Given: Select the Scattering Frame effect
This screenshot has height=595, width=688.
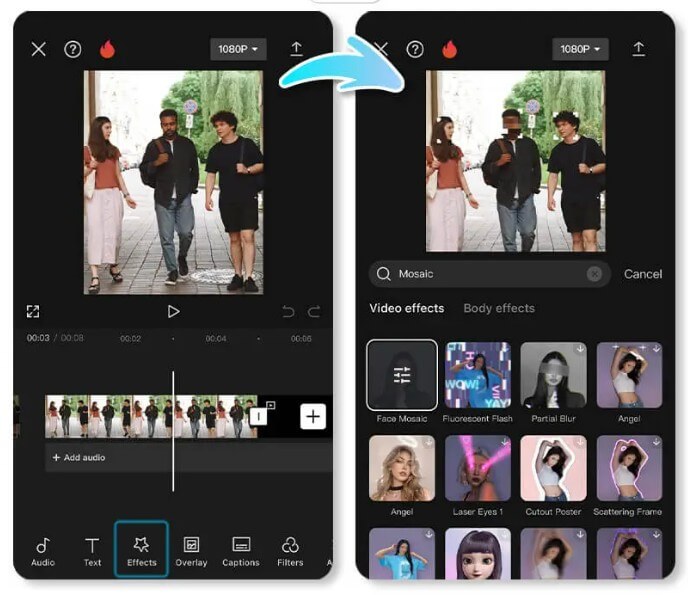Looking at the screenshot, I should point(629,468).
